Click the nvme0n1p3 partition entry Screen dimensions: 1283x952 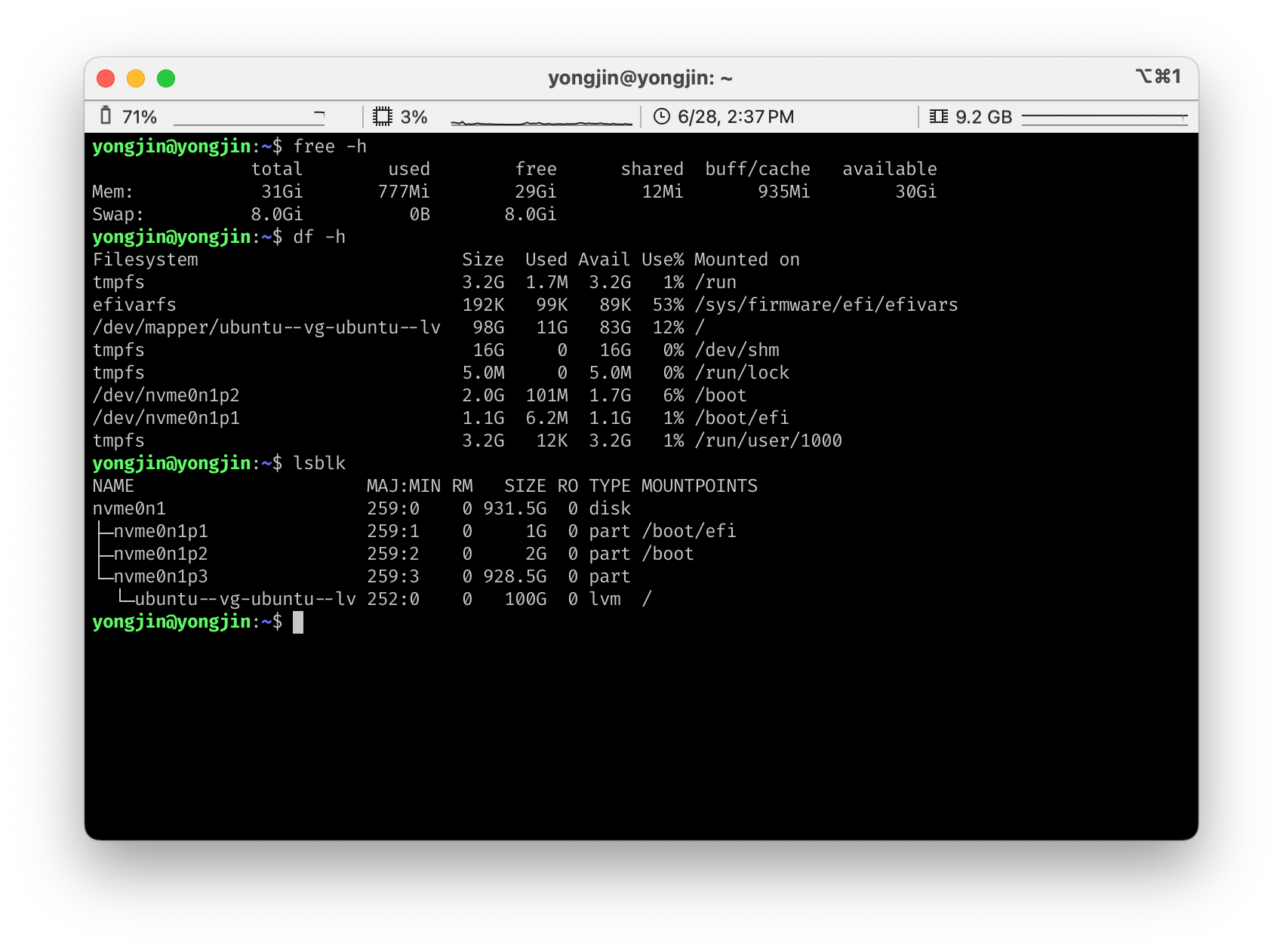pos(161,576)
